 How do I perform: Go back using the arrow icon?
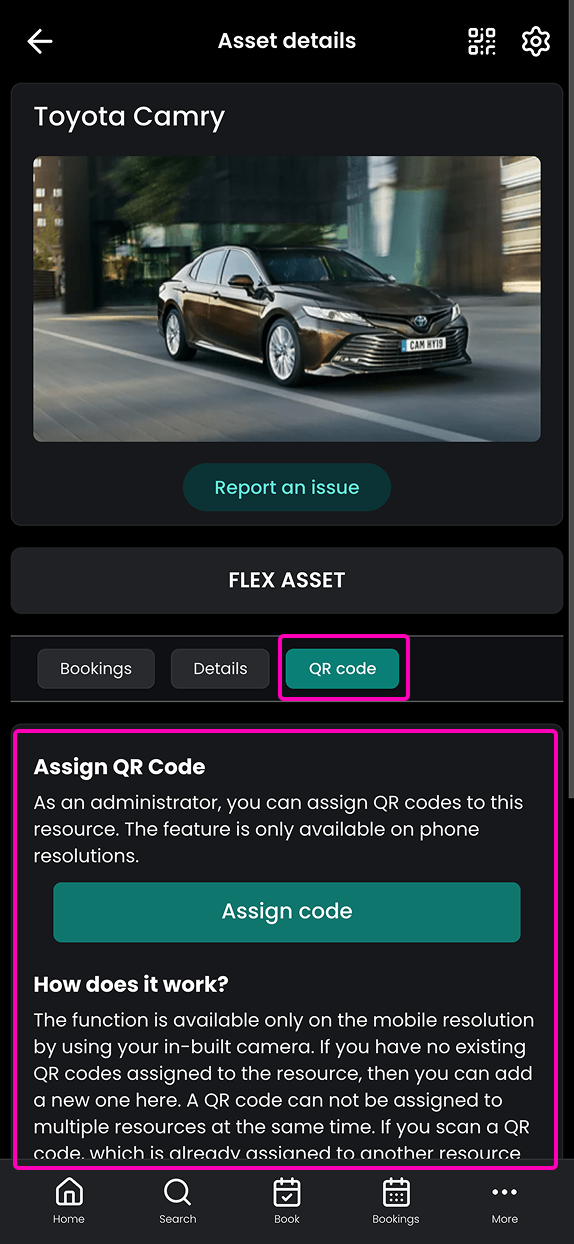coord(40,41)
